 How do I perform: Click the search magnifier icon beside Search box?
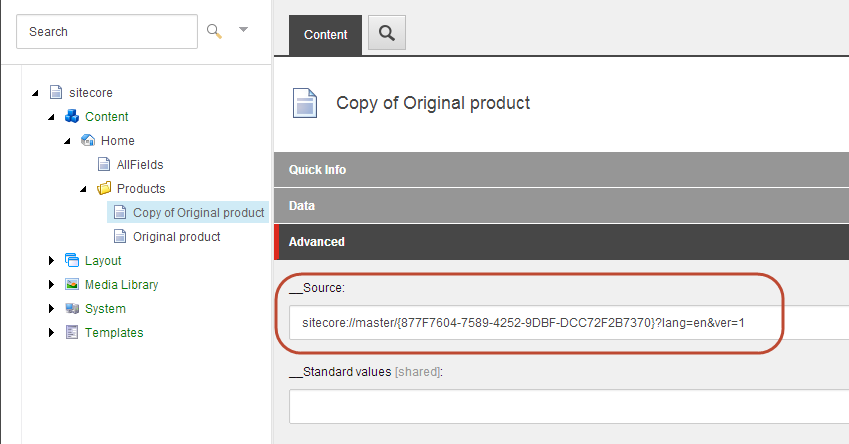click(214, 31)
